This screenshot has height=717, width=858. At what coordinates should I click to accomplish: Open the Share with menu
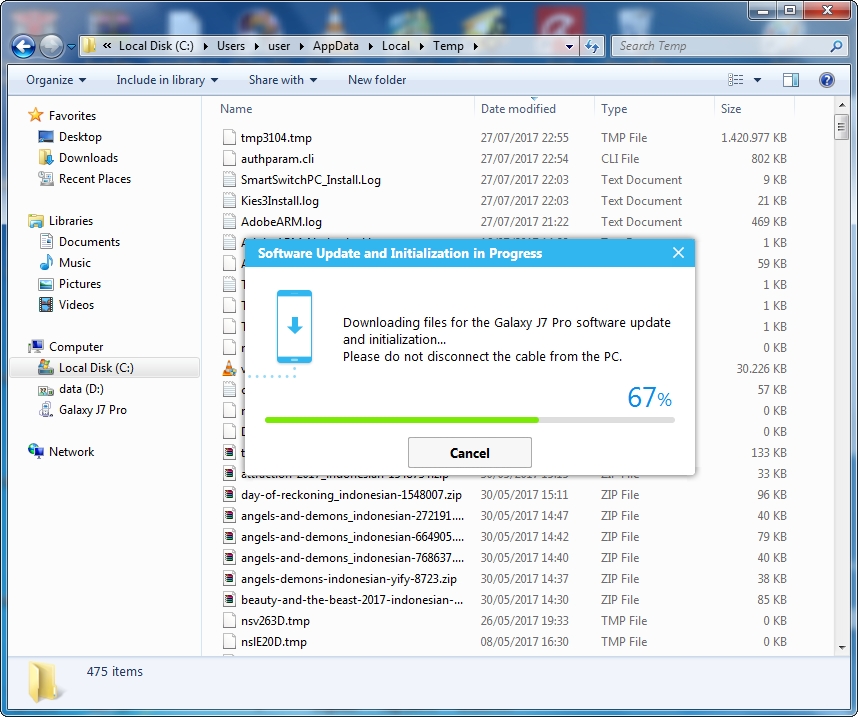pyautogui.click(x=283, y=80)
